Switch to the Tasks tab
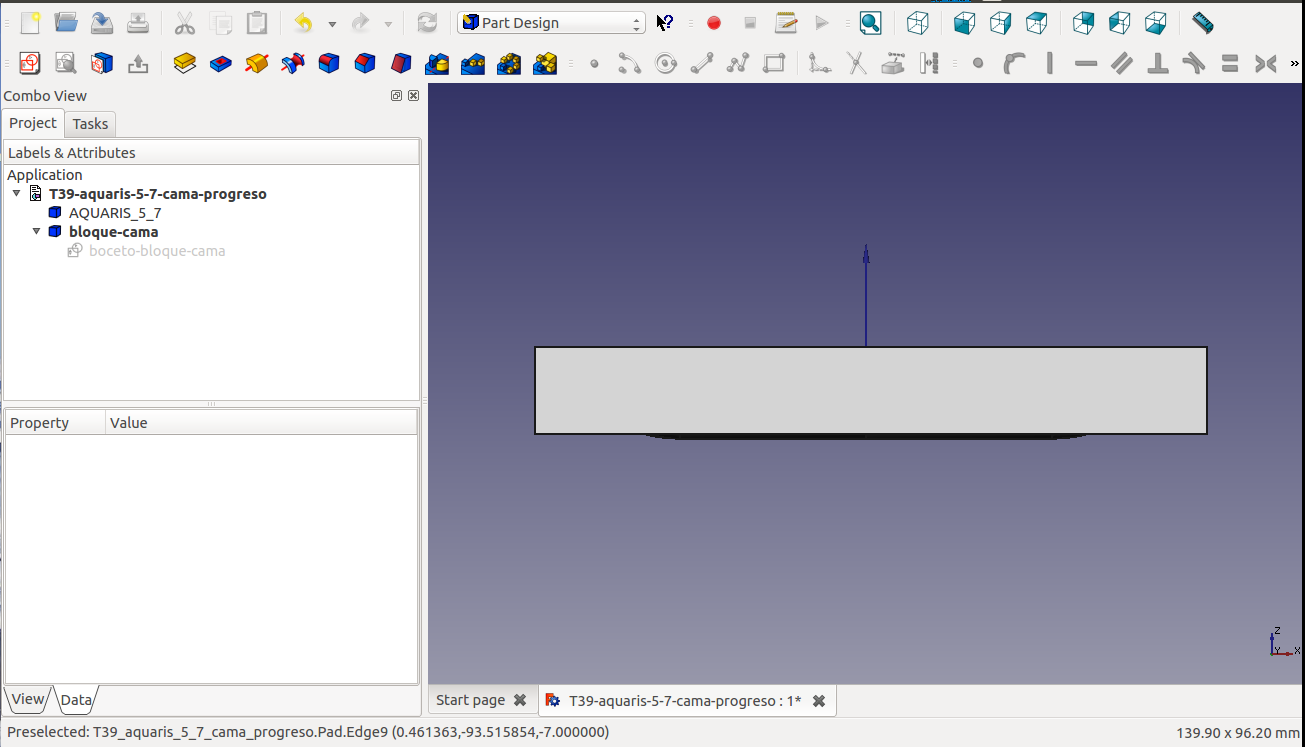Viewport: 1305px width, 747px height. pyautogui.click(x=90, y=124)
